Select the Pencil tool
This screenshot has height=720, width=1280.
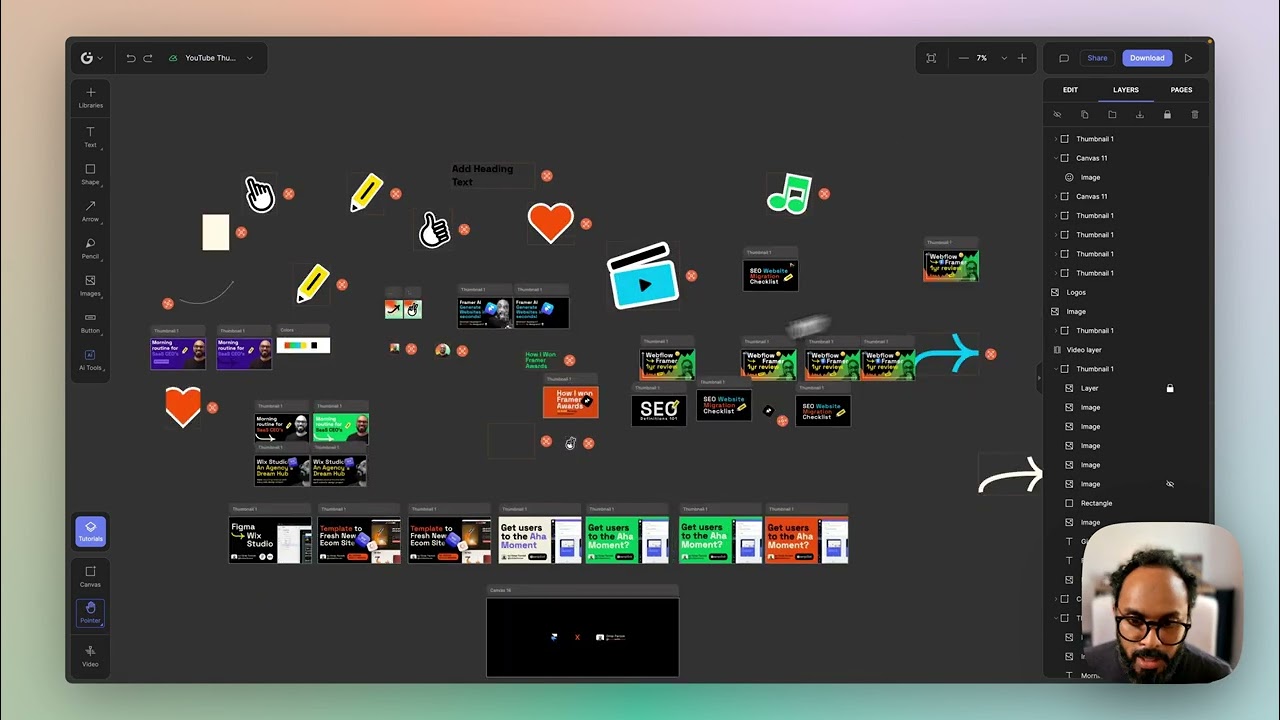tap(90, 248)
